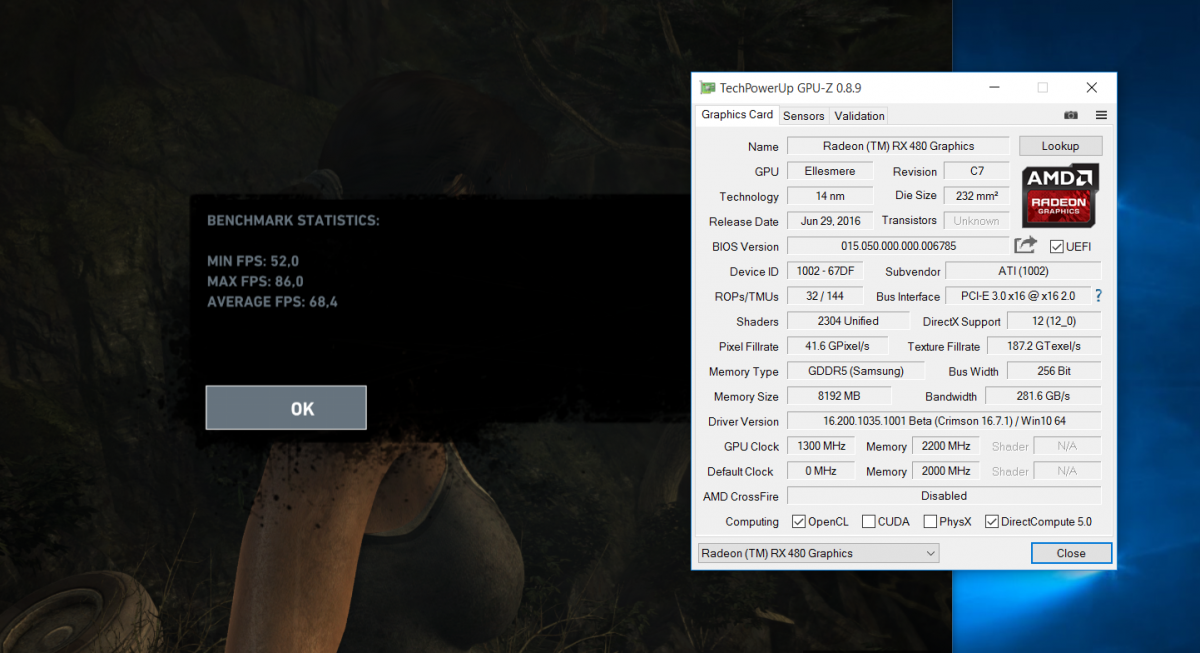Expand the Radeon RX 480 Graphics dropdown

tap(818, 553)
